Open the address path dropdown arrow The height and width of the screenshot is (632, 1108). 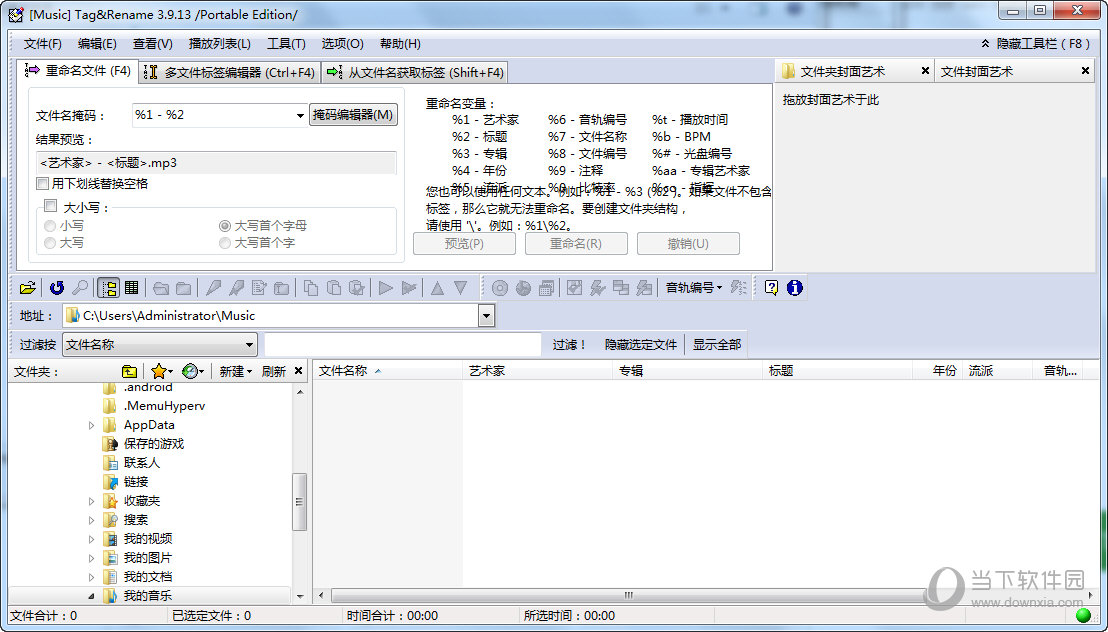pyautogui.click(x=486, y=316)
